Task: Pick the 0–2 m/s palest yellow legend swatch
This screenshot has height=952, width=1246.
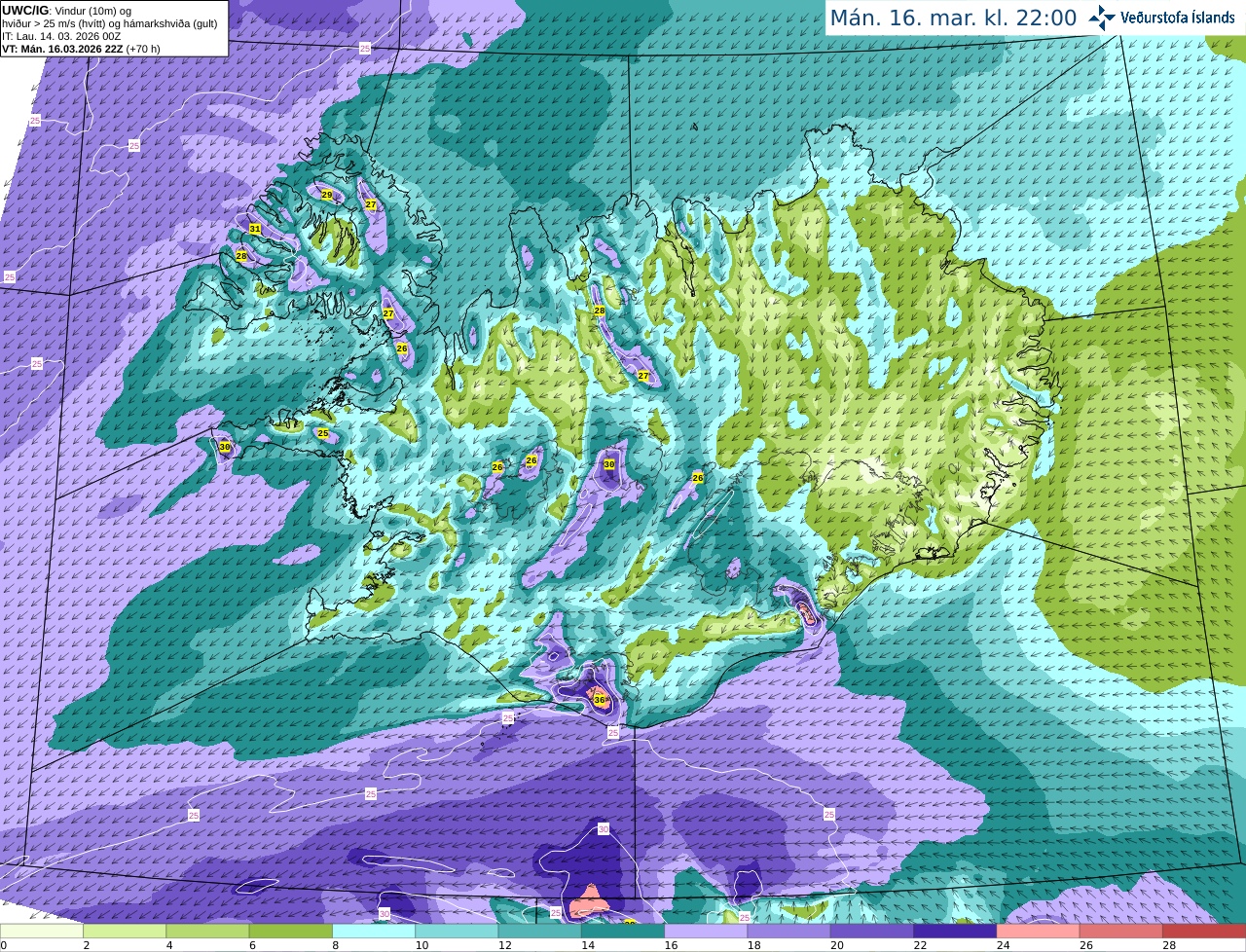Action: coord(42,931)
